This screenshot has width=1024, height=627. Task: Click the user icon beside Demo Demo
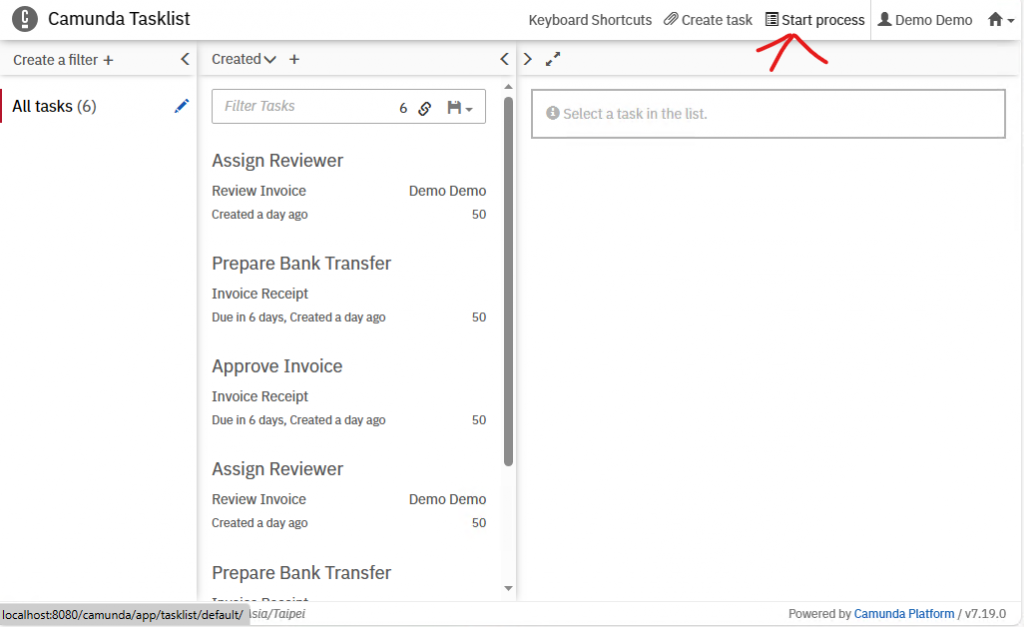click(884, 19)
